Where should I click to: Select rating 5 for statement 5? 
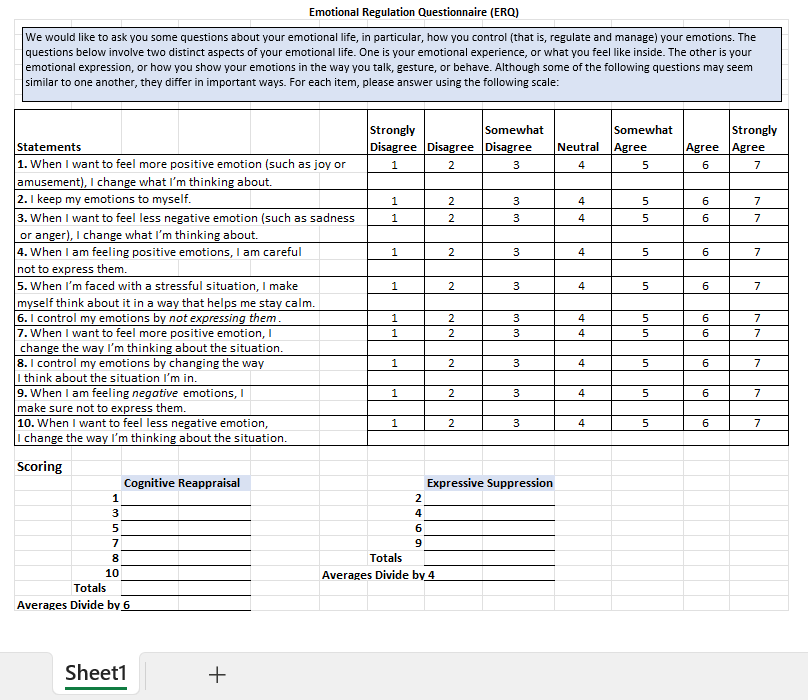pyautogui.click(x=645, y=286)
